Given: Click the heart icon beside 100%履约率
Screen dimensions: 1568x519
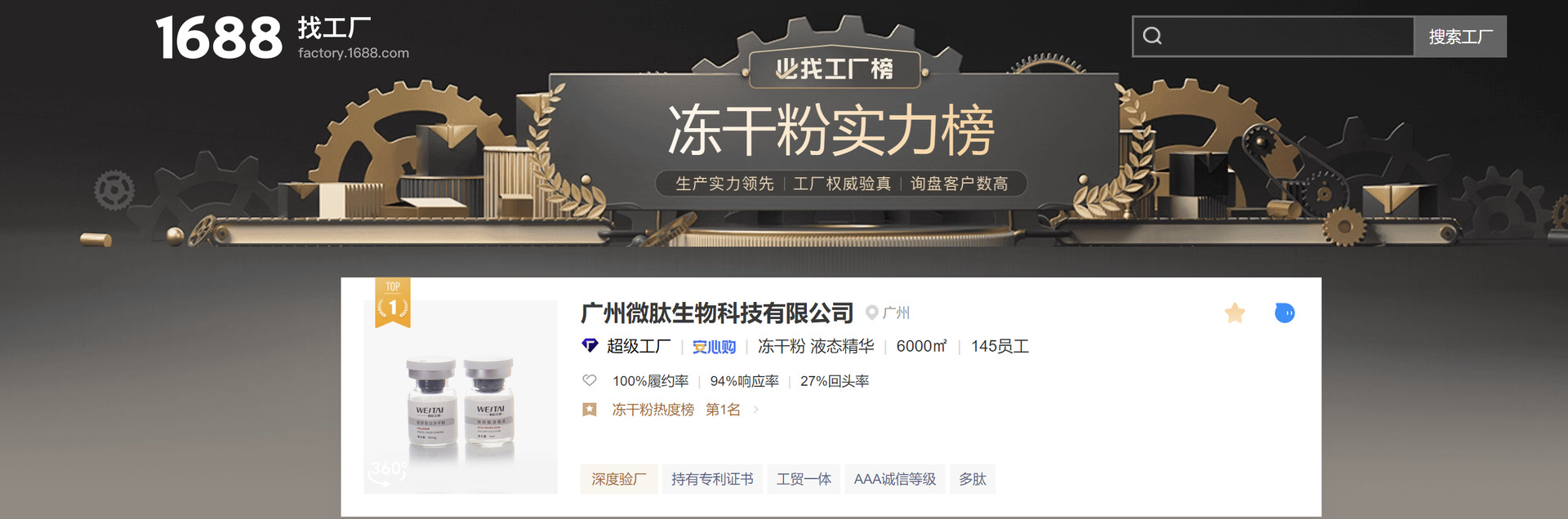Looking at the screenshot, I should pyautogui.click(x=590, y=380).
